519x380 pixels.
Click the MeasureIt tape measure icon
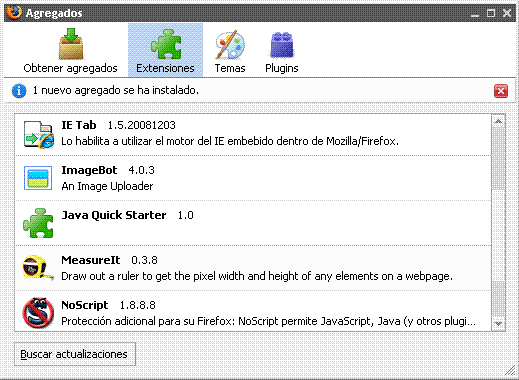tap(38, 268)
